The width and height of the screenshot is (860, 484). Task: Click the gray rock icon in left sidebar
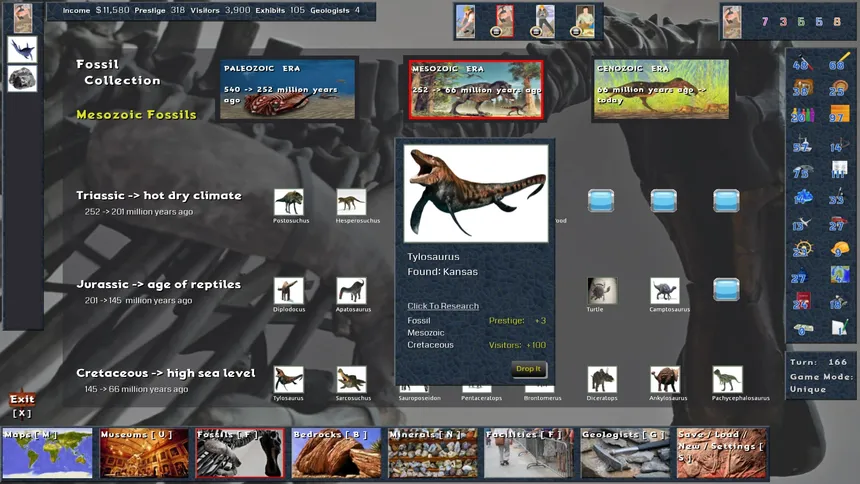22,78
